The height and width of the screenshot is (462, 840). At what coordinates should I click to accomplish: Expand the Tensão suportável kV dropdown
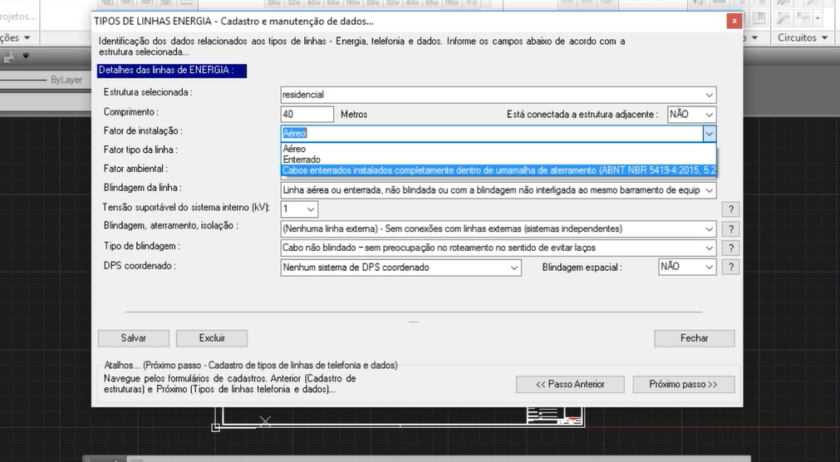coord(311,209)
